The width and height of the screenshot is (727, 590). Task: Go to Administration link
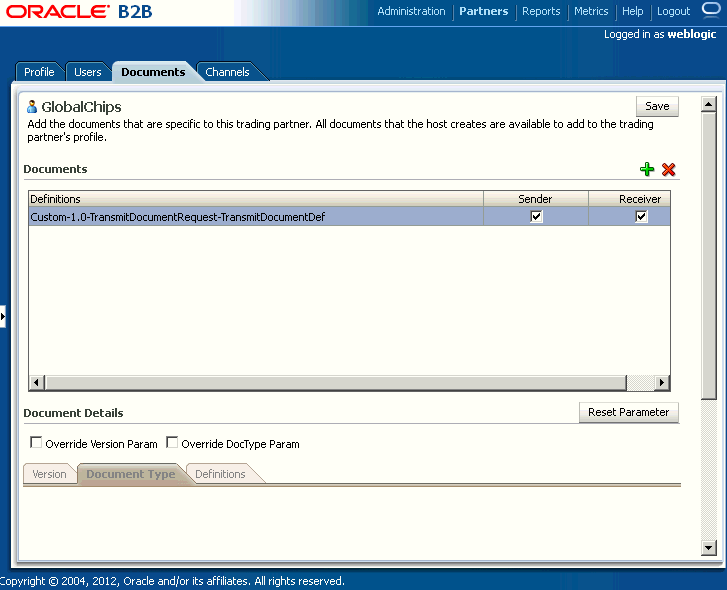coord(411,11)
